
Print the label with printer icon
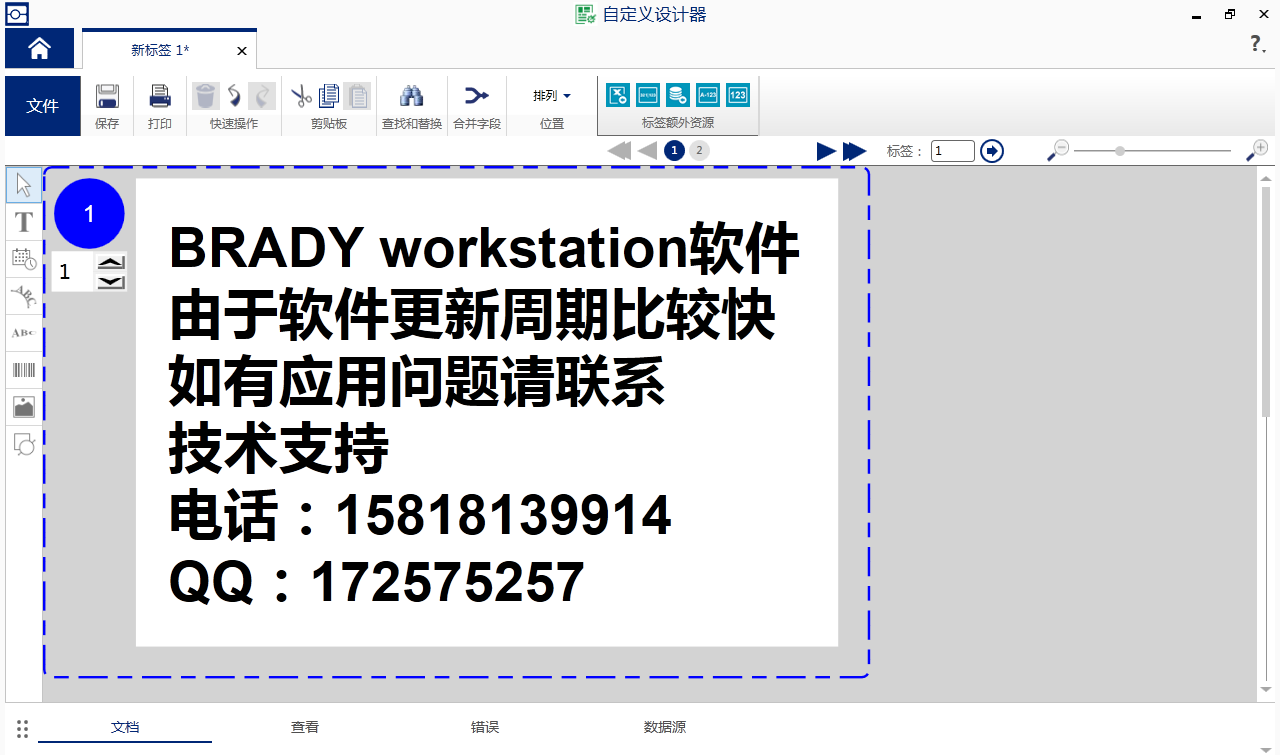pos(160,96)
